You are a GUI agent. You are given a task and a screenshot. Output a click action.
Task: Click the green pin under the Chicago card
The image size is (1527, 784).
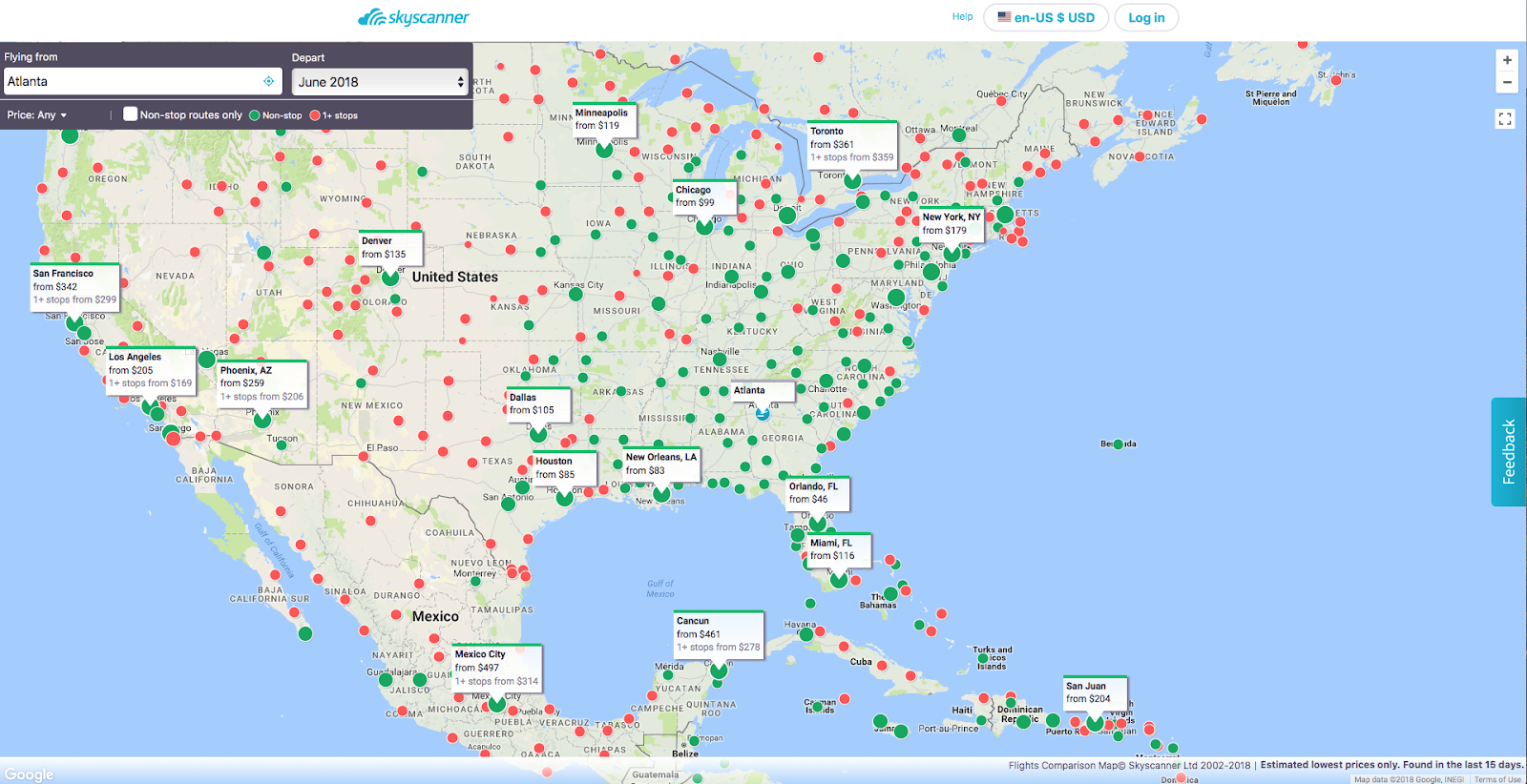point(704,226)
